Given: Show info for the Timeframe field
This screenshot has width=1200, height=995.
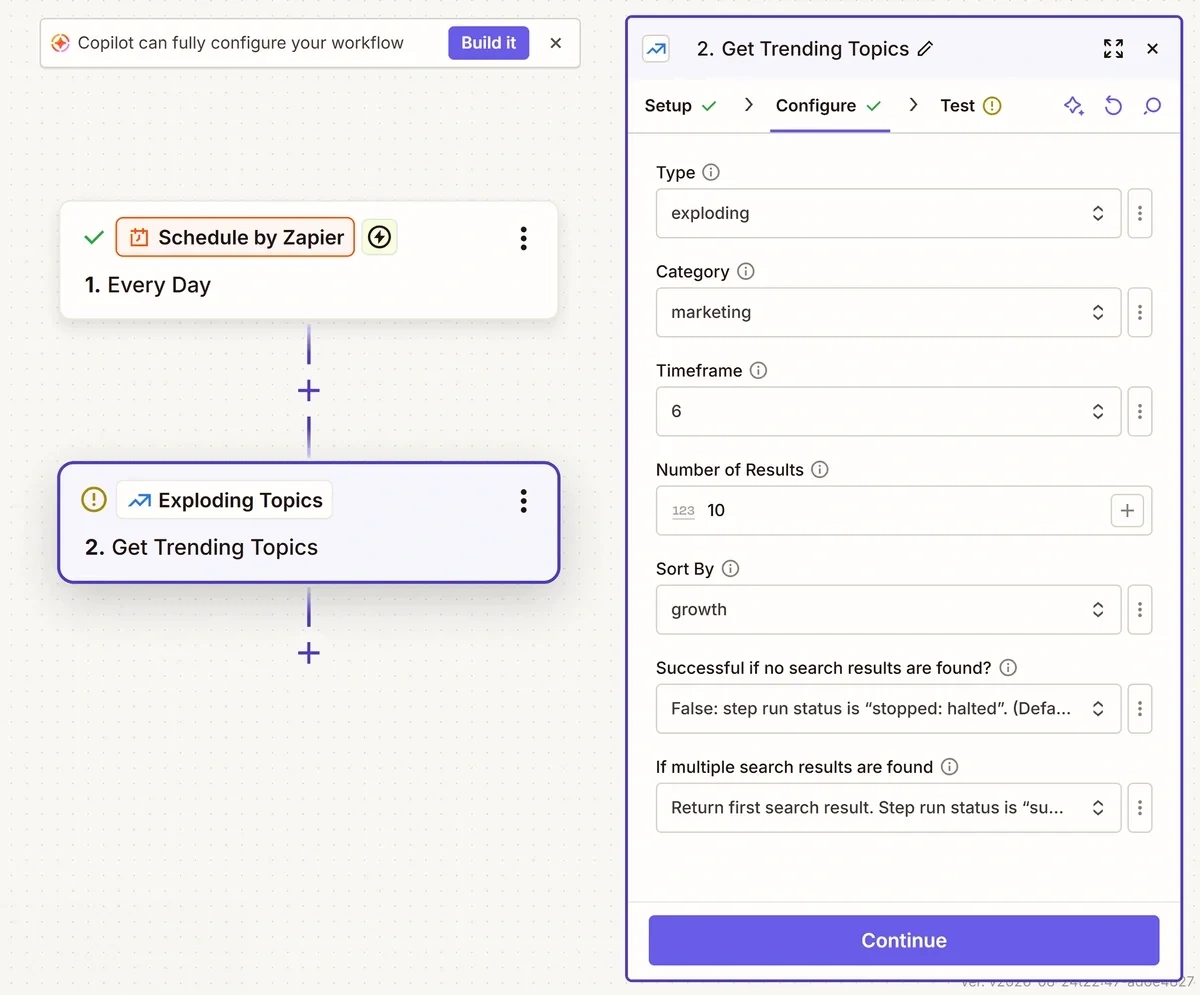Looking at the screenshot, I should pos(758,370).
